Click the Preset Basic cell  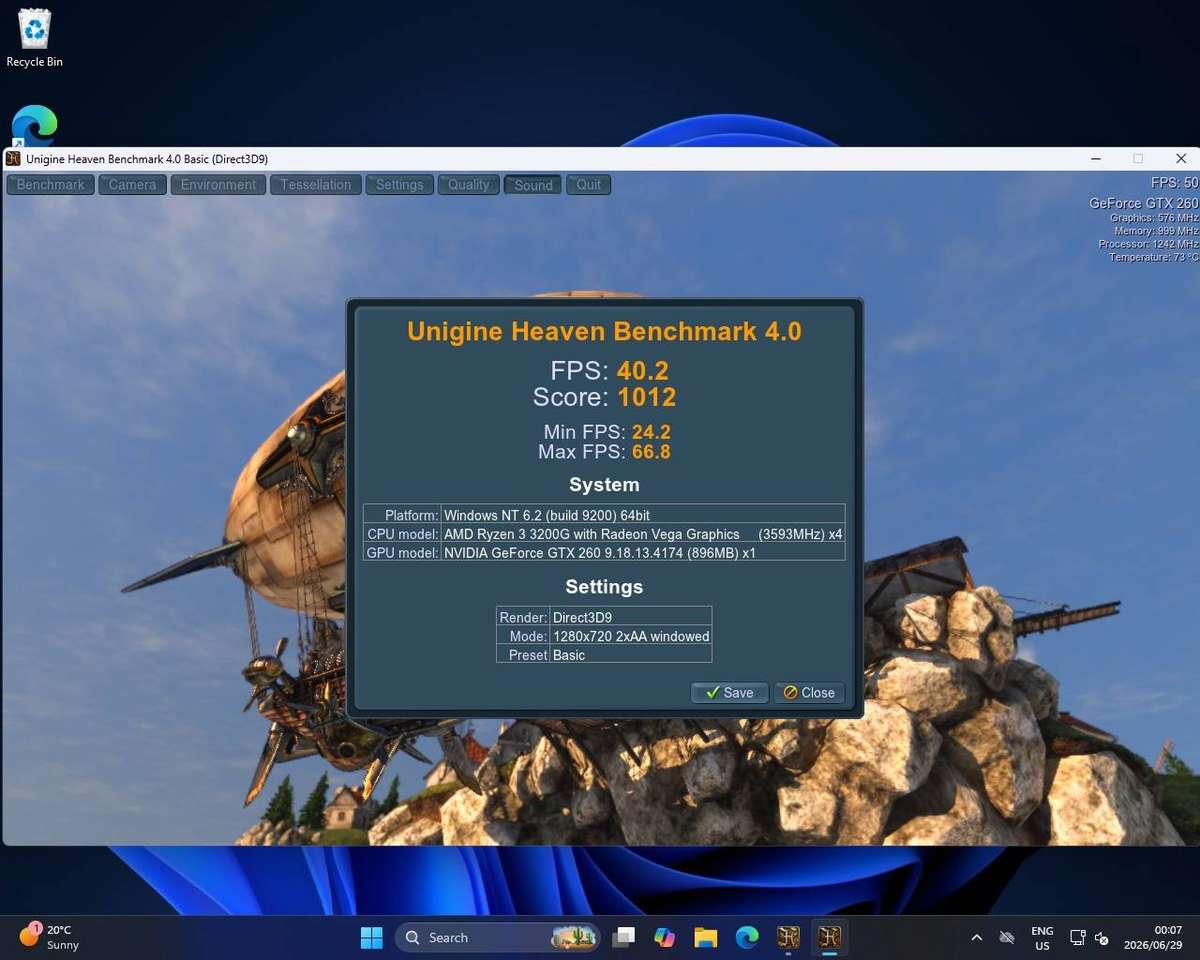(x=630, y=655)
